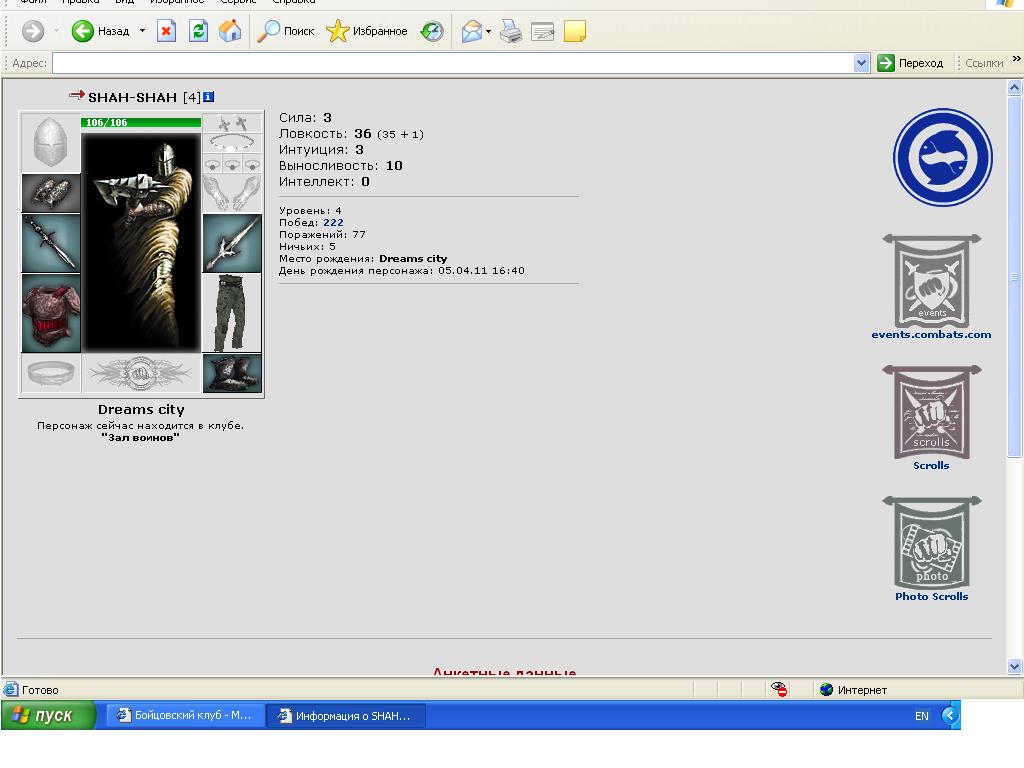The height and width of the screenshot is (768, 1024).
Task: Select the necklace equipment slot
Action: 232,142
